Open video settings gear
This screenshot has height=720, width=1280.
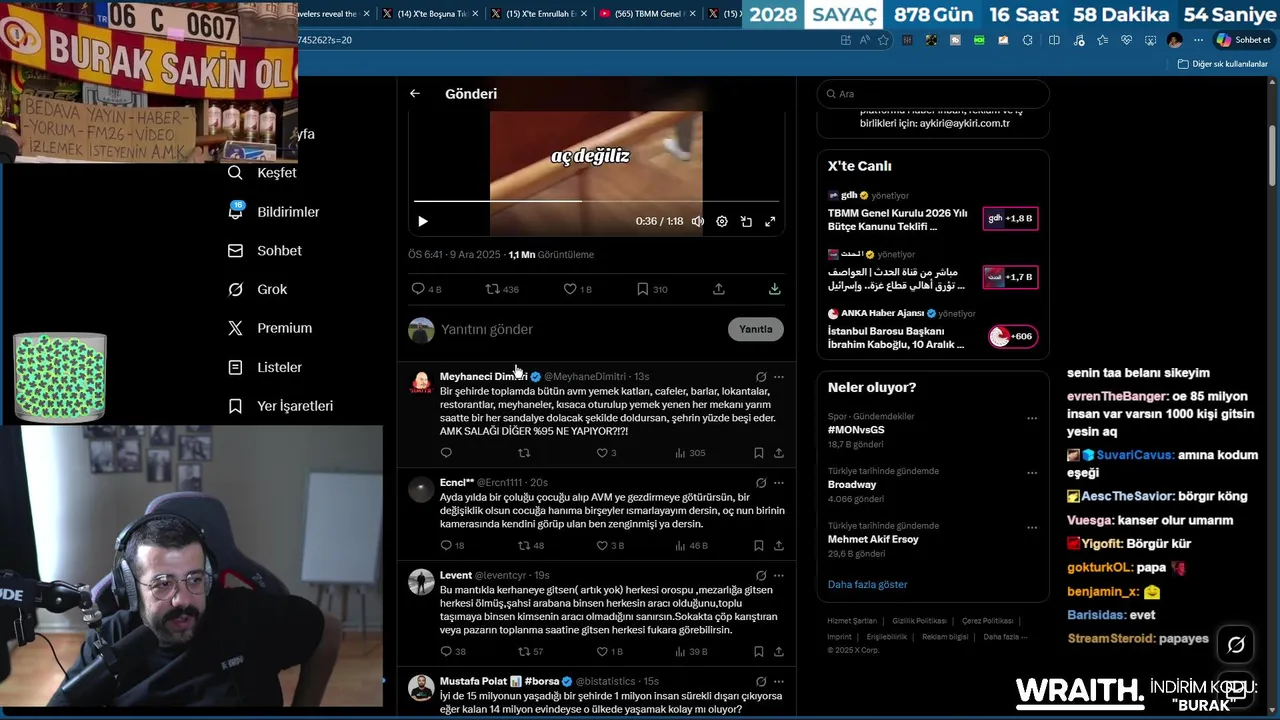click(722, 221)
